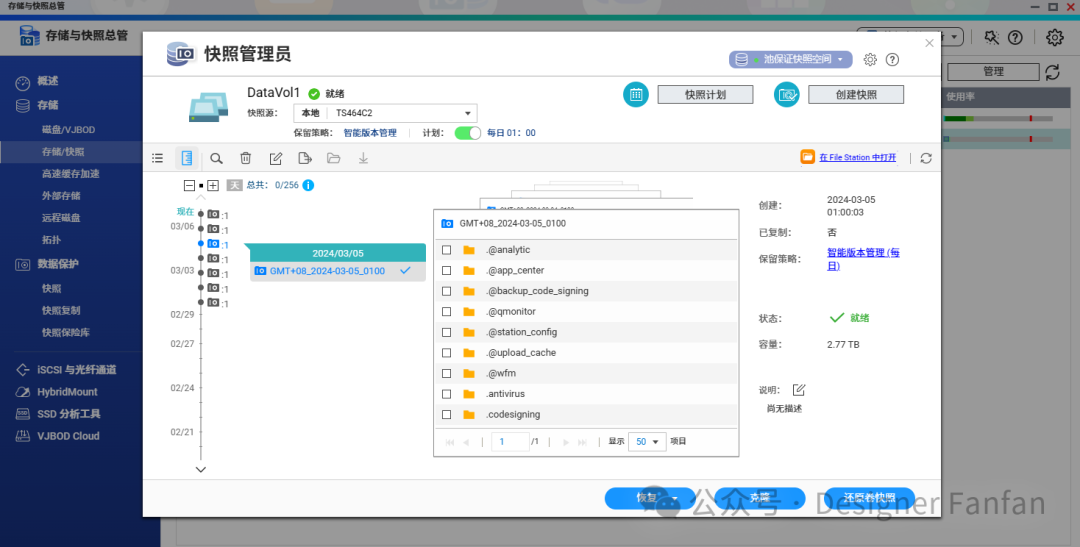The width and height of the screenshot is (1080, 547).
Task: Click the search magnifier icon in snapshot toolbar
Action: [216, 158]
